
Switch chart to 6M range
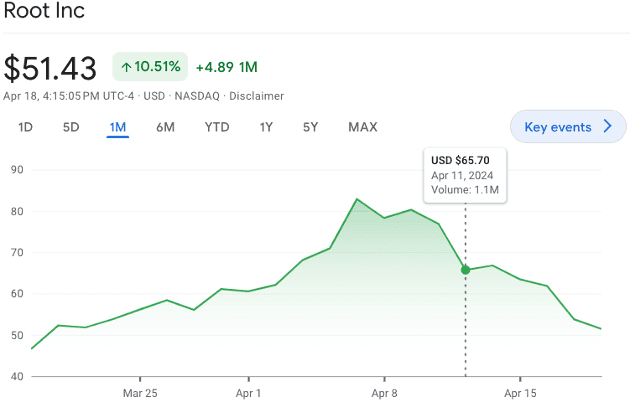click(x=165, y=127)
